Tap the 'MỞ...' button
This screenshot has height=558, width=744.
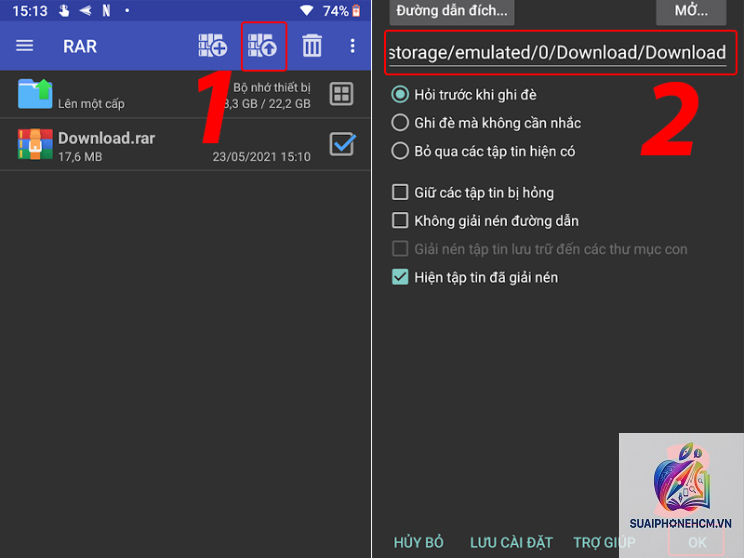(x=691, y=11)
